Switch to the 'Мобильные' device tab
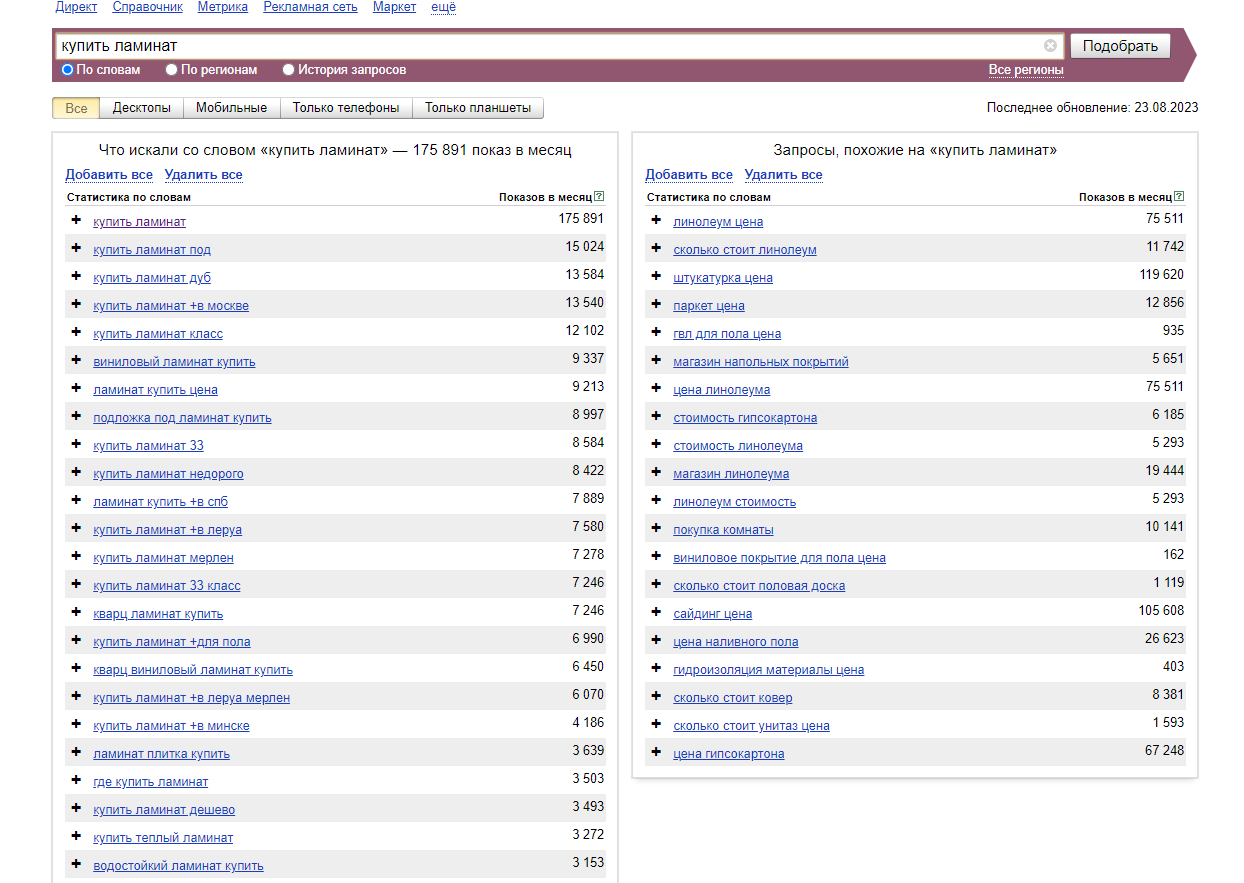The image size is (1244, 883). 231,108
